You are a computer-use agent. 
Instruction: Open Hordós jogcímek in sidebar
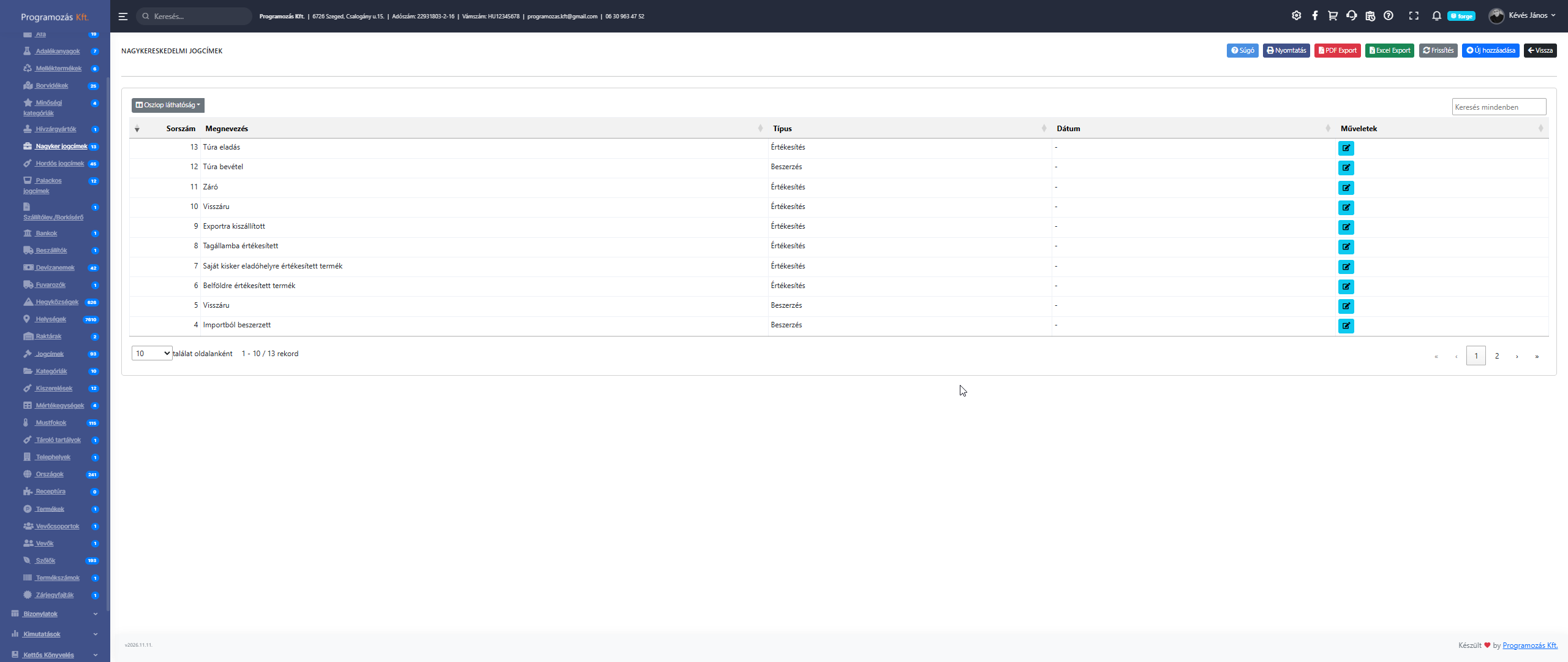(x=59, y=164)
